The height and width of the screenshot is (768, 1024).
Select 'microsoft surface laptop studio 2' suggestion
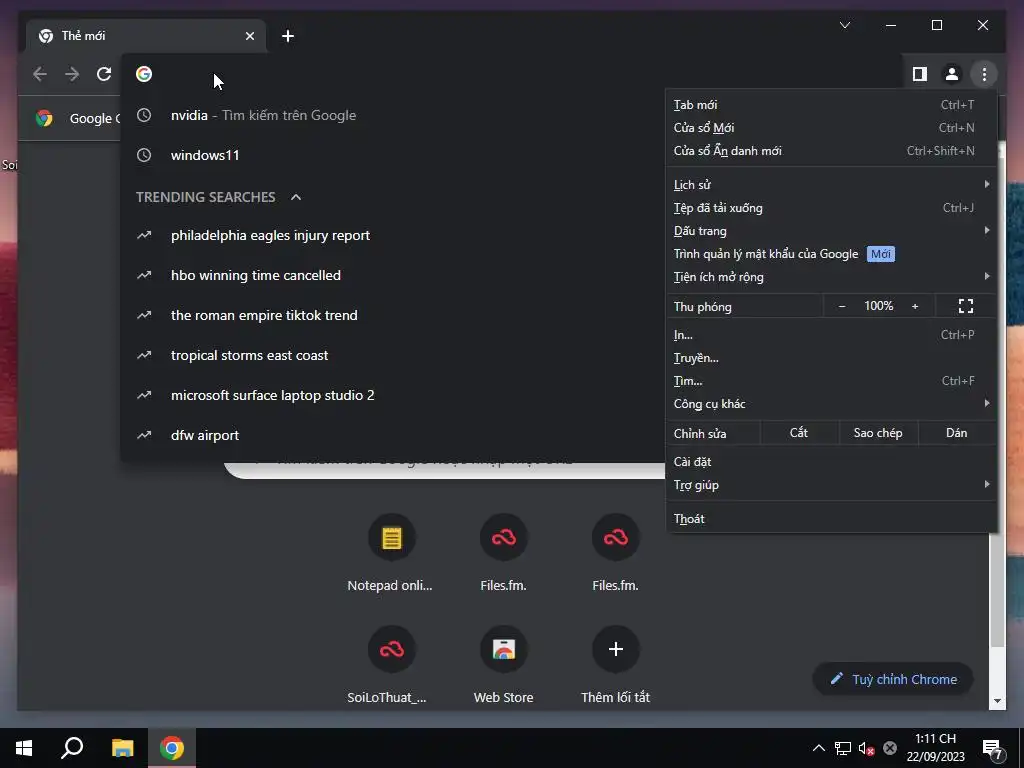(392, 395)
